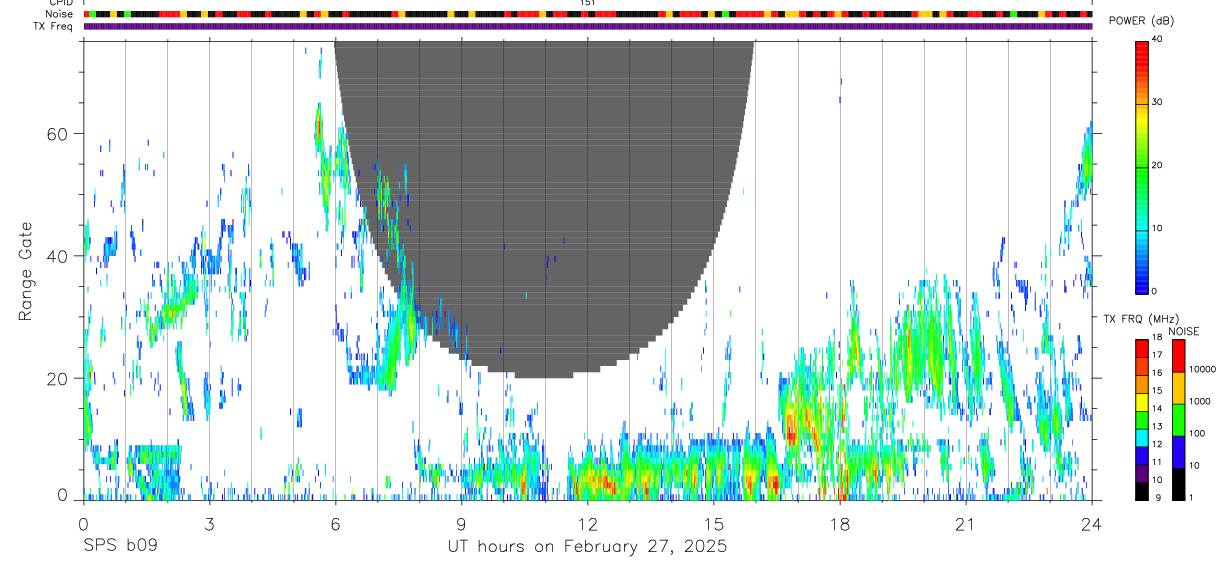This screenshot has height=567, width=1228.
Task: Click the x-axis tick label '21'
Action: [x=965, y=524]
